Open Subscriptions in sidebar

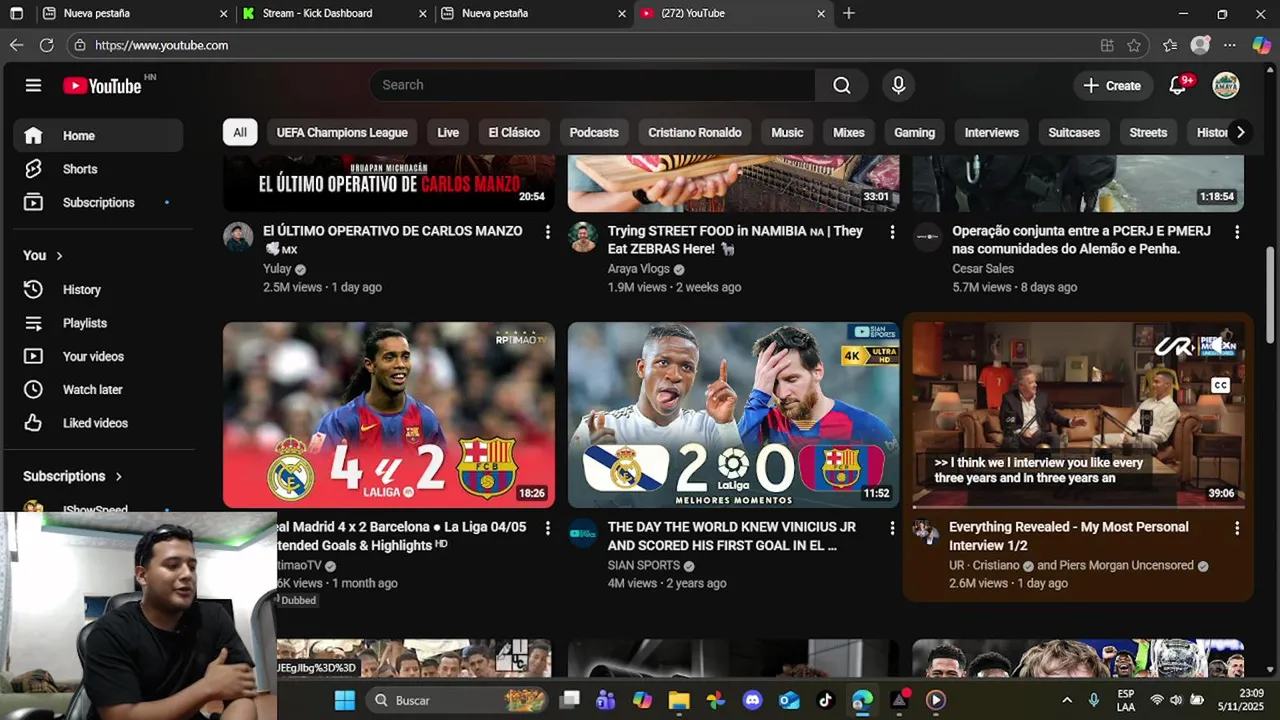pos(98,202)
